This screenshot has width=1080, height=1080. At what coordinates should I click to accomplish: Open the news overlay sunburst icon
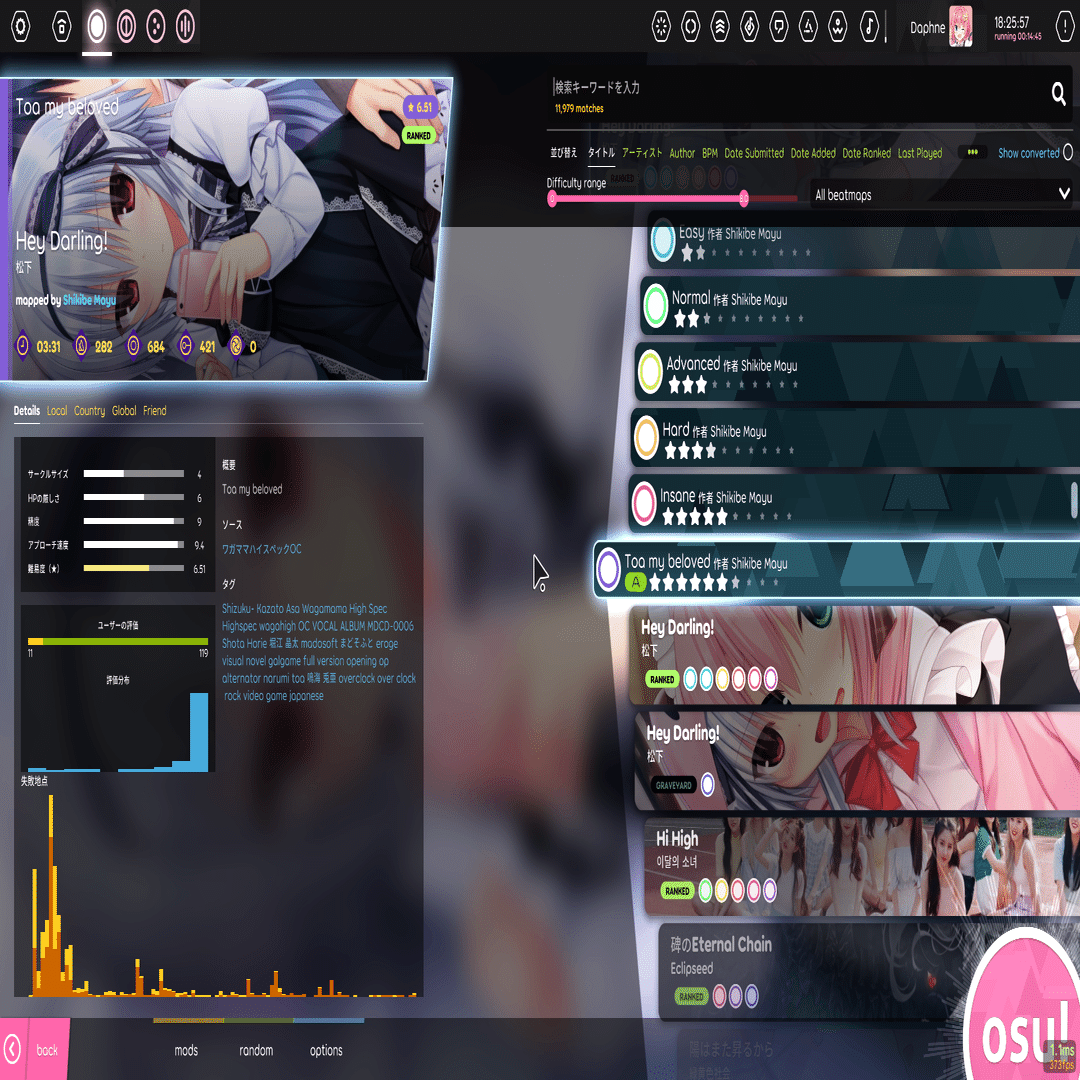pyautogui.click(x=661, y=26)
